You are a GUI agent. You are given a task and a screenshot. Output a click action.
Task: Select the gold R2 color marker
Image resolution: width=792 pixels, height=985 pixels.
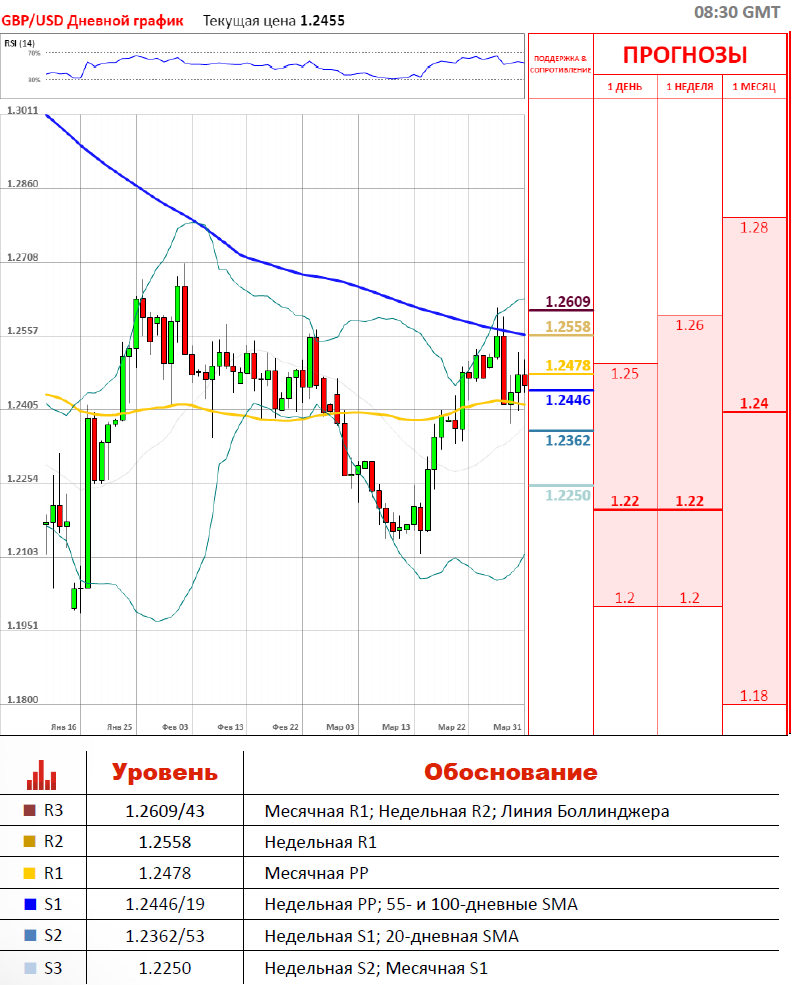[27, 842]
